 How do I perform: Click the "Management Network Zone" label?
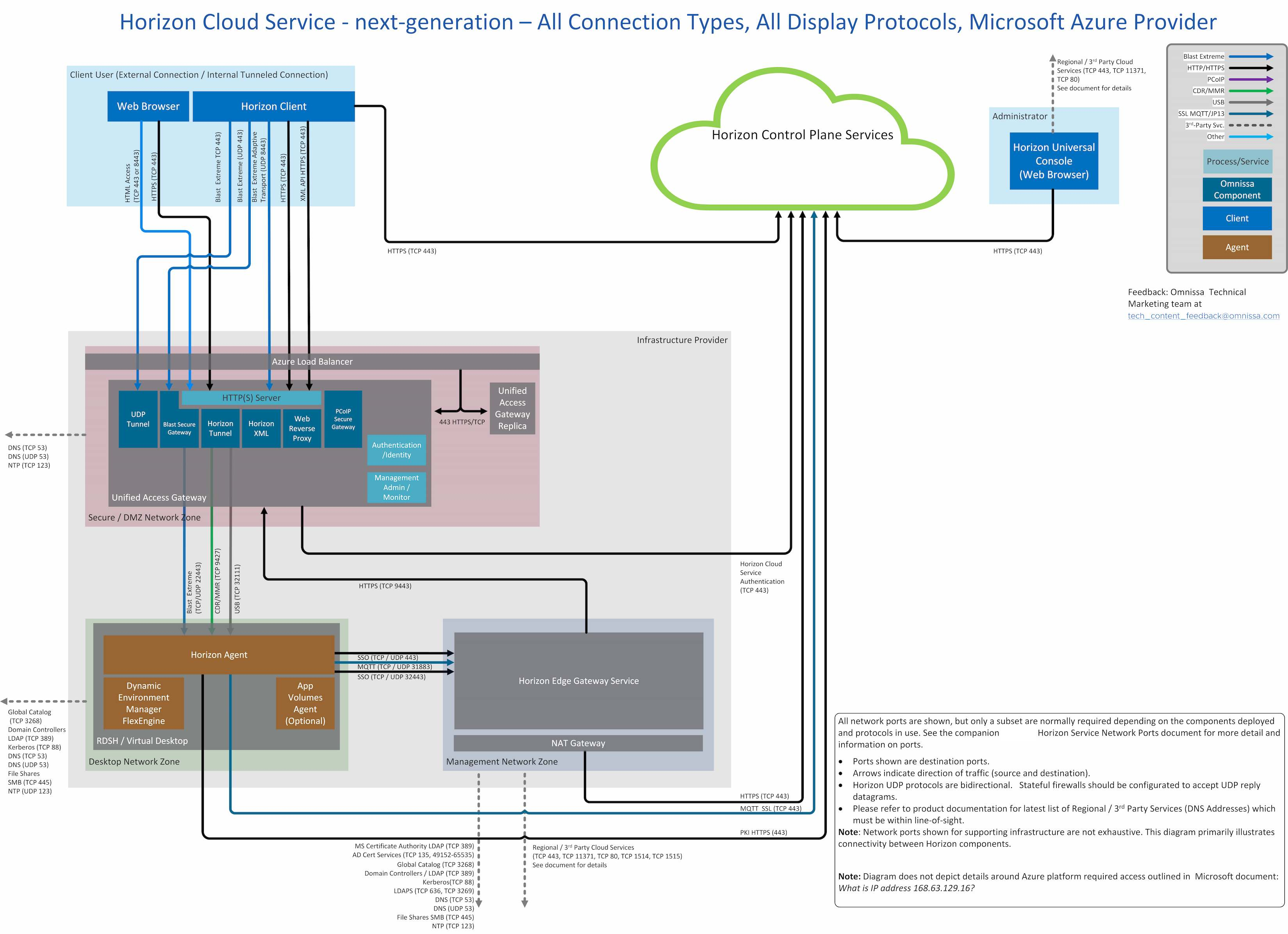tap(502, 761)
